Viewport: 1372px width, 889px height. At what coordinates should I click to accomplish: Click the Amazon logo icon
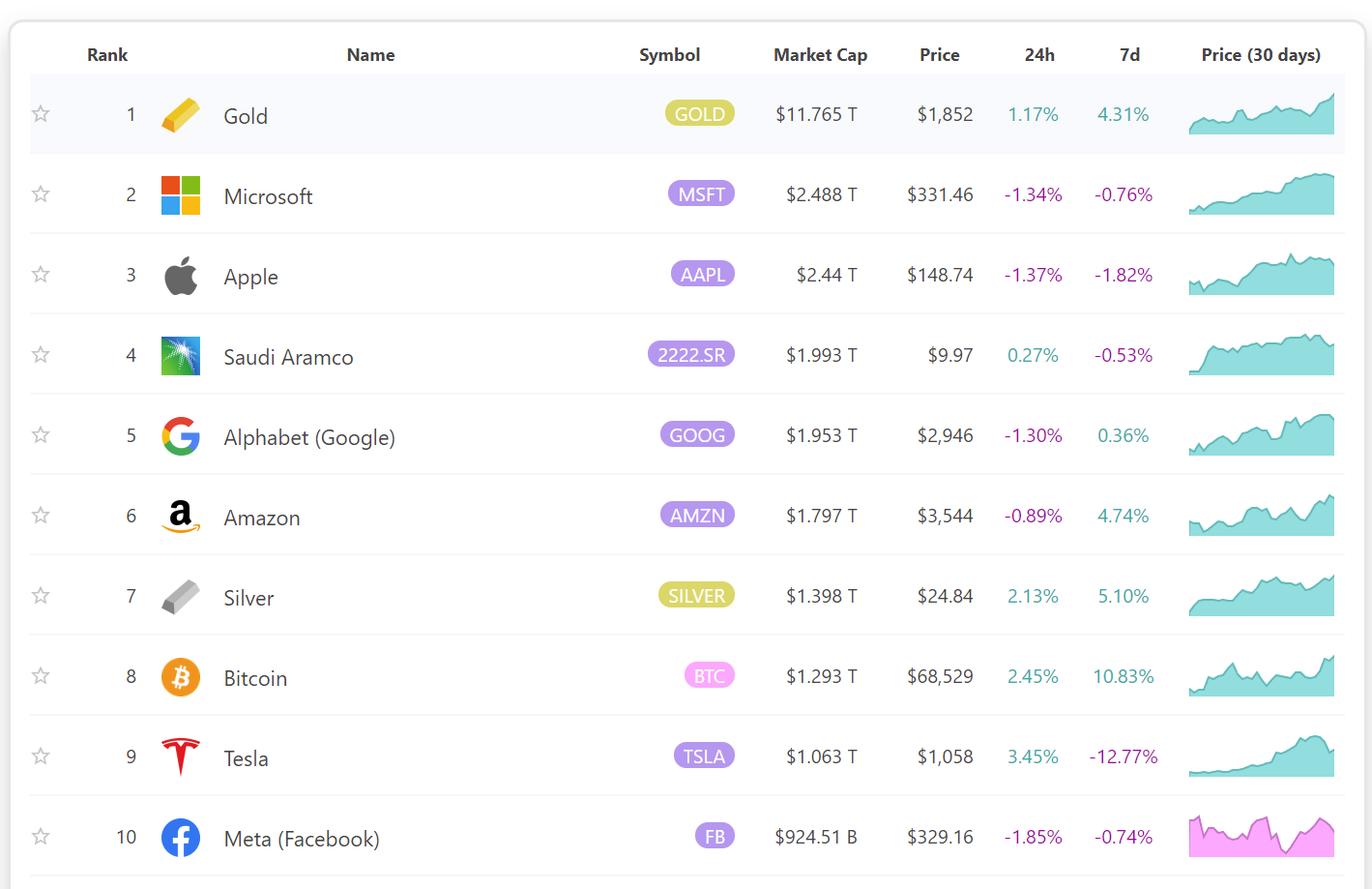181,517
